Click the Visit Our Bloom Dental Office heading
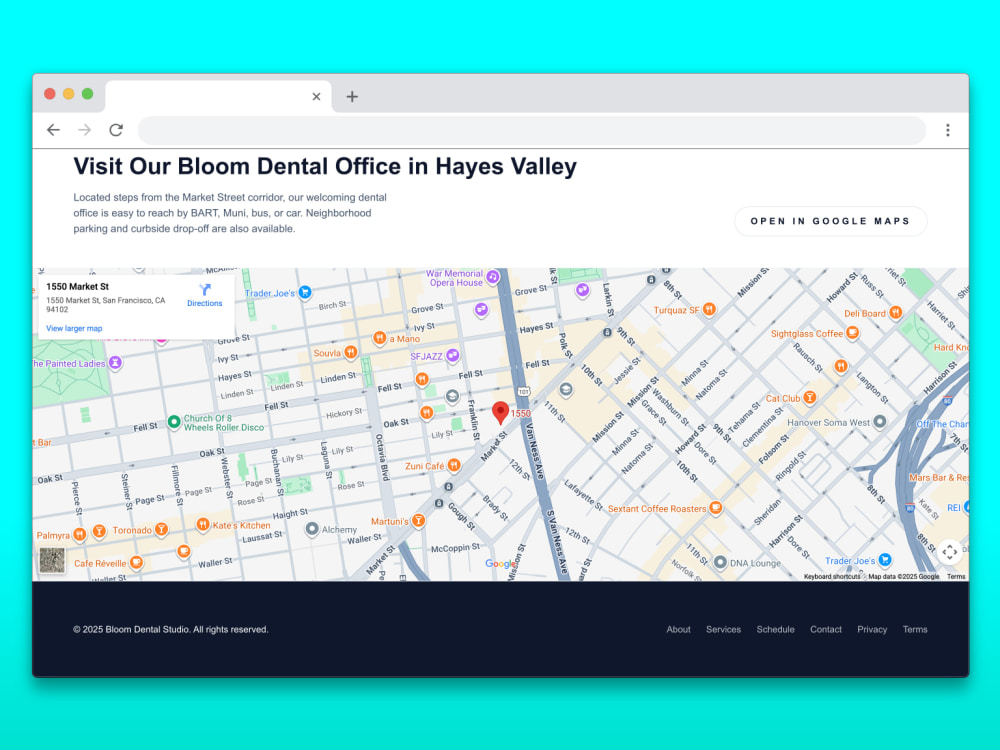1000x750 pixels. [x=325, y=166]
